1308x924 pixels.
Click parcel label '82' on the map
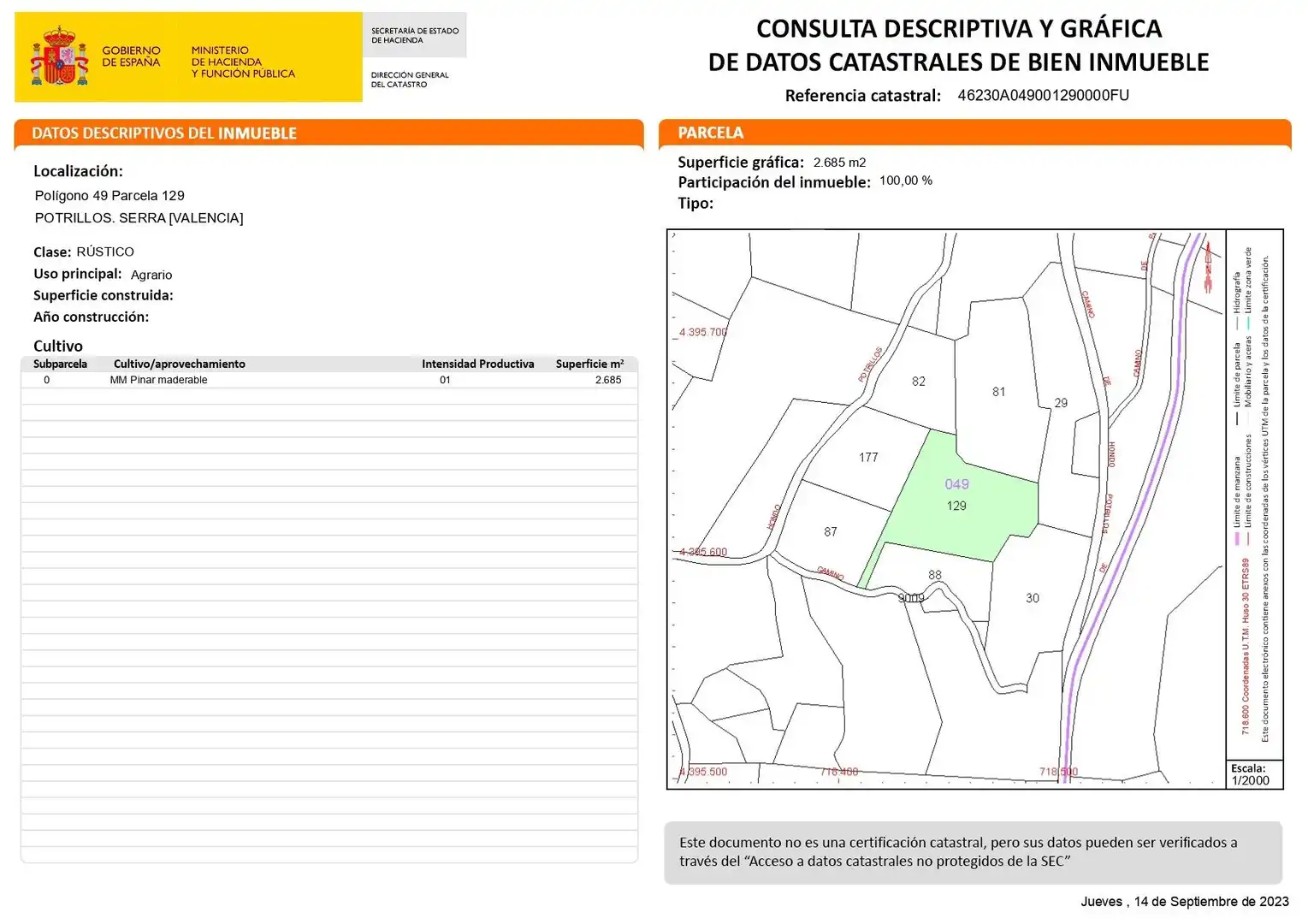pyautogui.click(x=919, y=382)
